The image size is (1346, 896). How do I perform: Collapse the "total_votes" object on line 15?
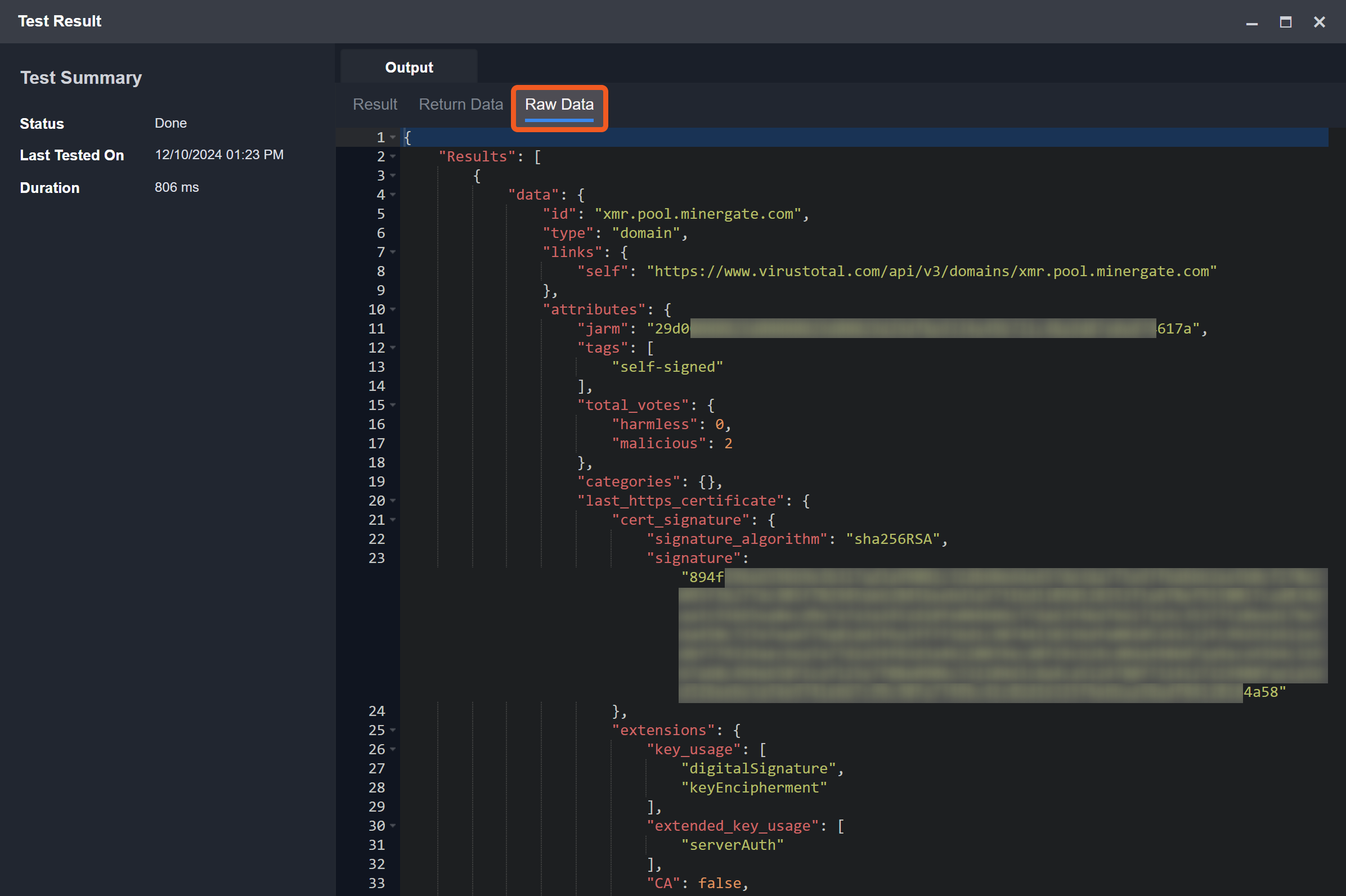[x=393, y=405]
